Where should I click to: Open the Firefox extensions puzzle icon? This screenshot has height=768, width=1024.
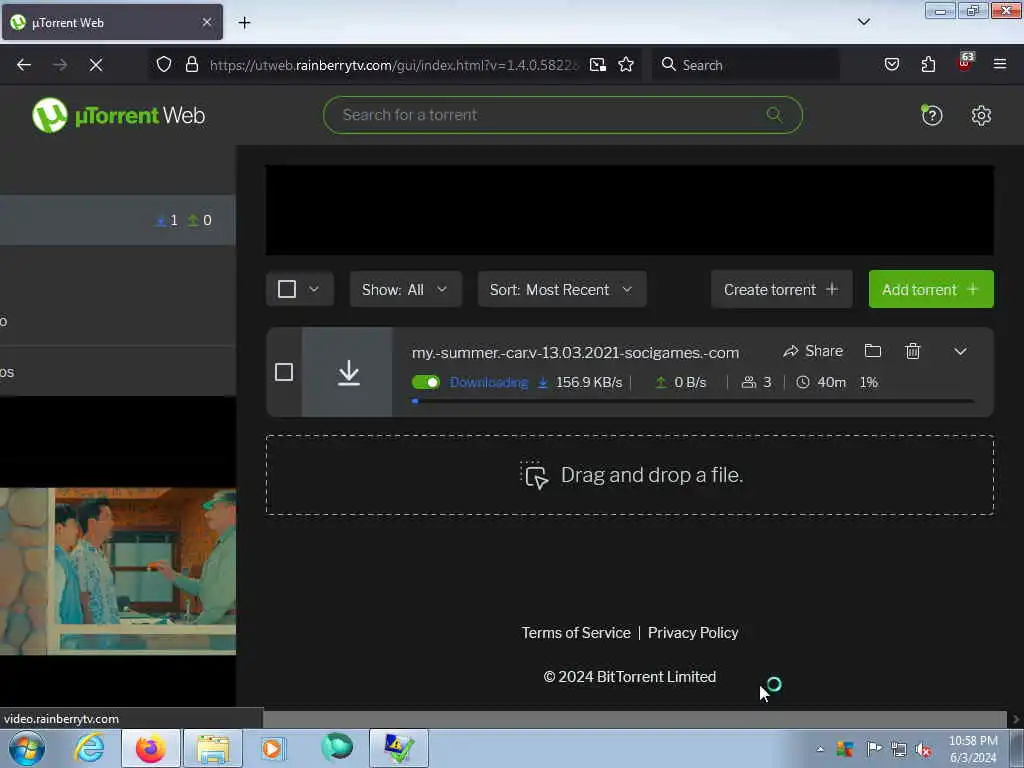coord(928,65)
